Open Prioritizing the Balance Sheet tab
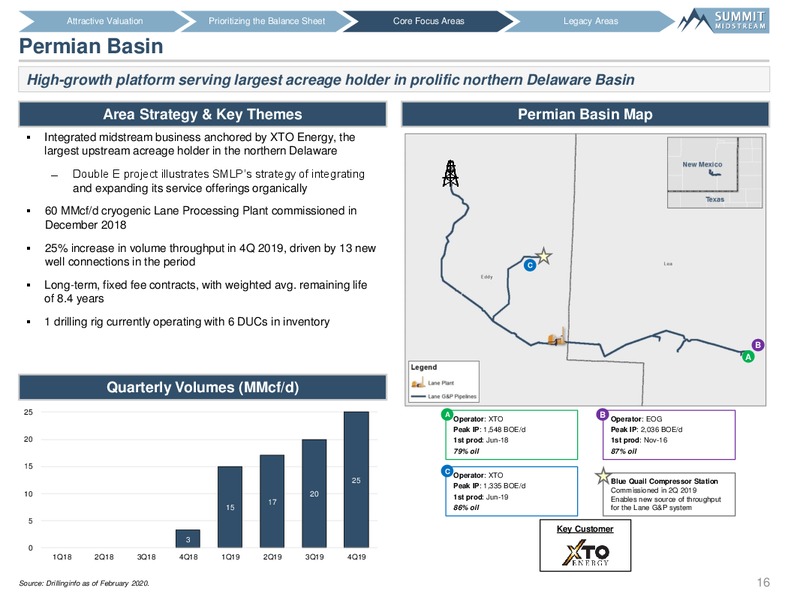 (266, 21)
